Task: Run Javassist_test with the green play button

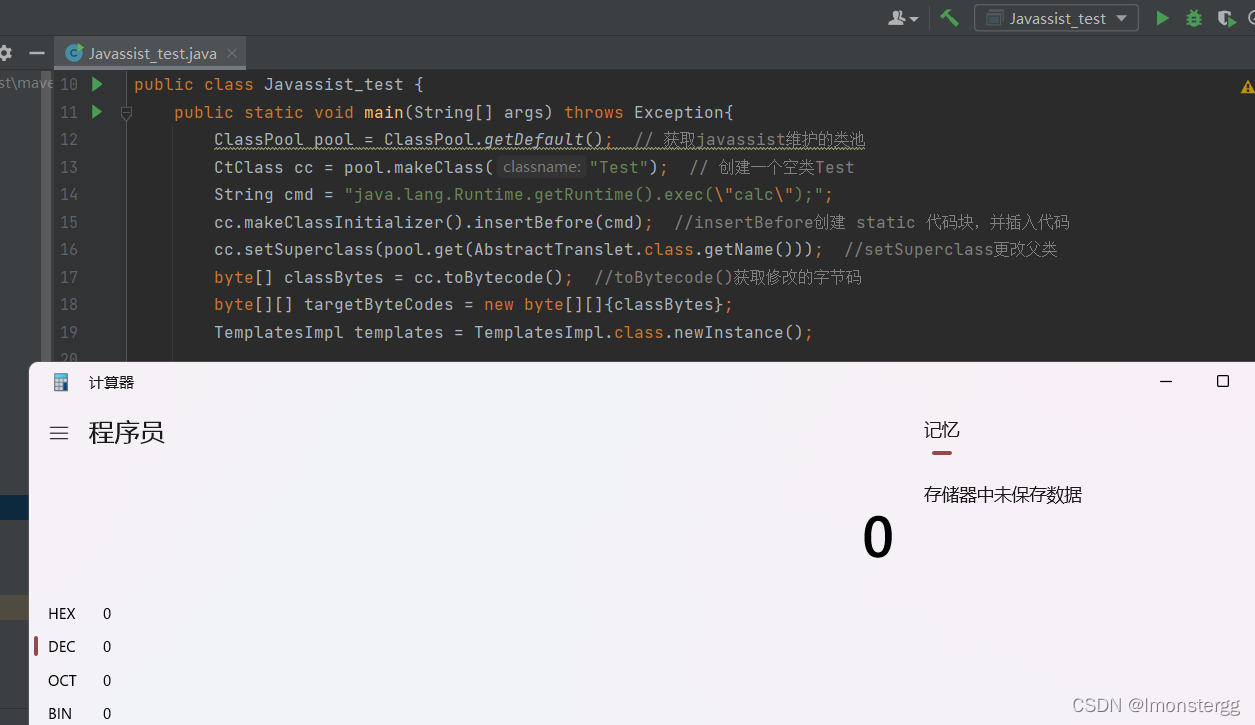Action: [1162, 18]
